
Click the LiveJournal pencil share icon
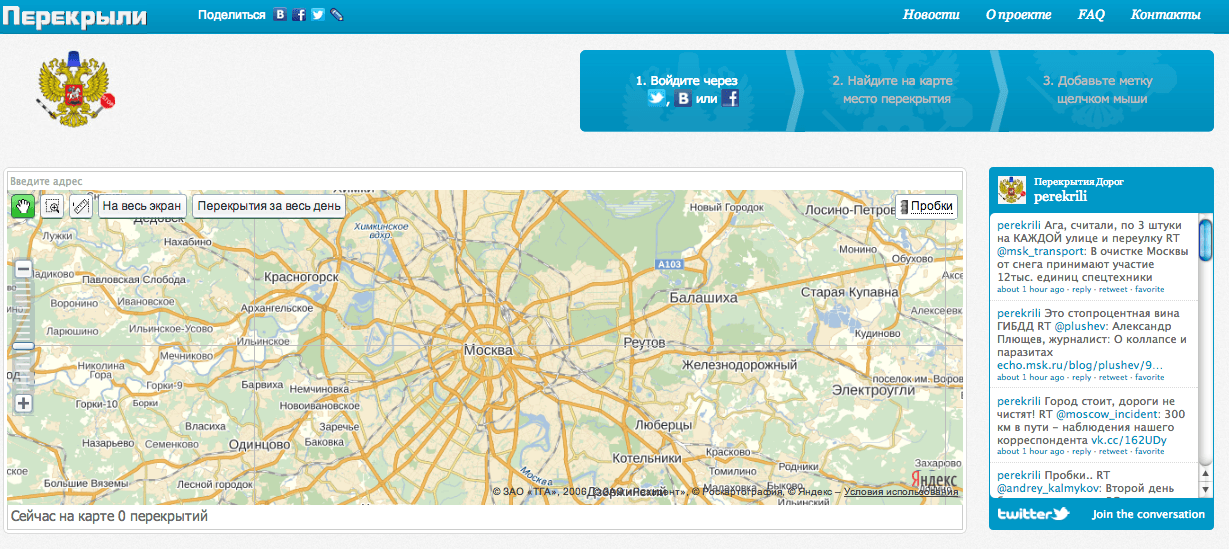pos(336,15)
